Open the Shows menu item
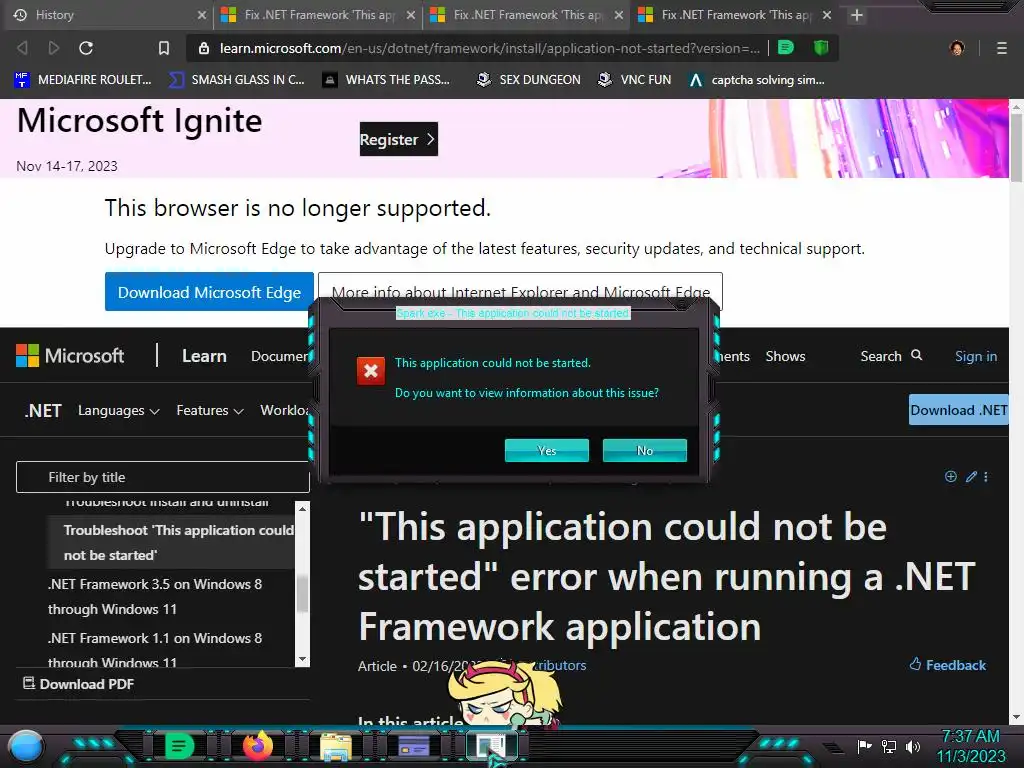The image size is (1024, 768). [785, 356]
